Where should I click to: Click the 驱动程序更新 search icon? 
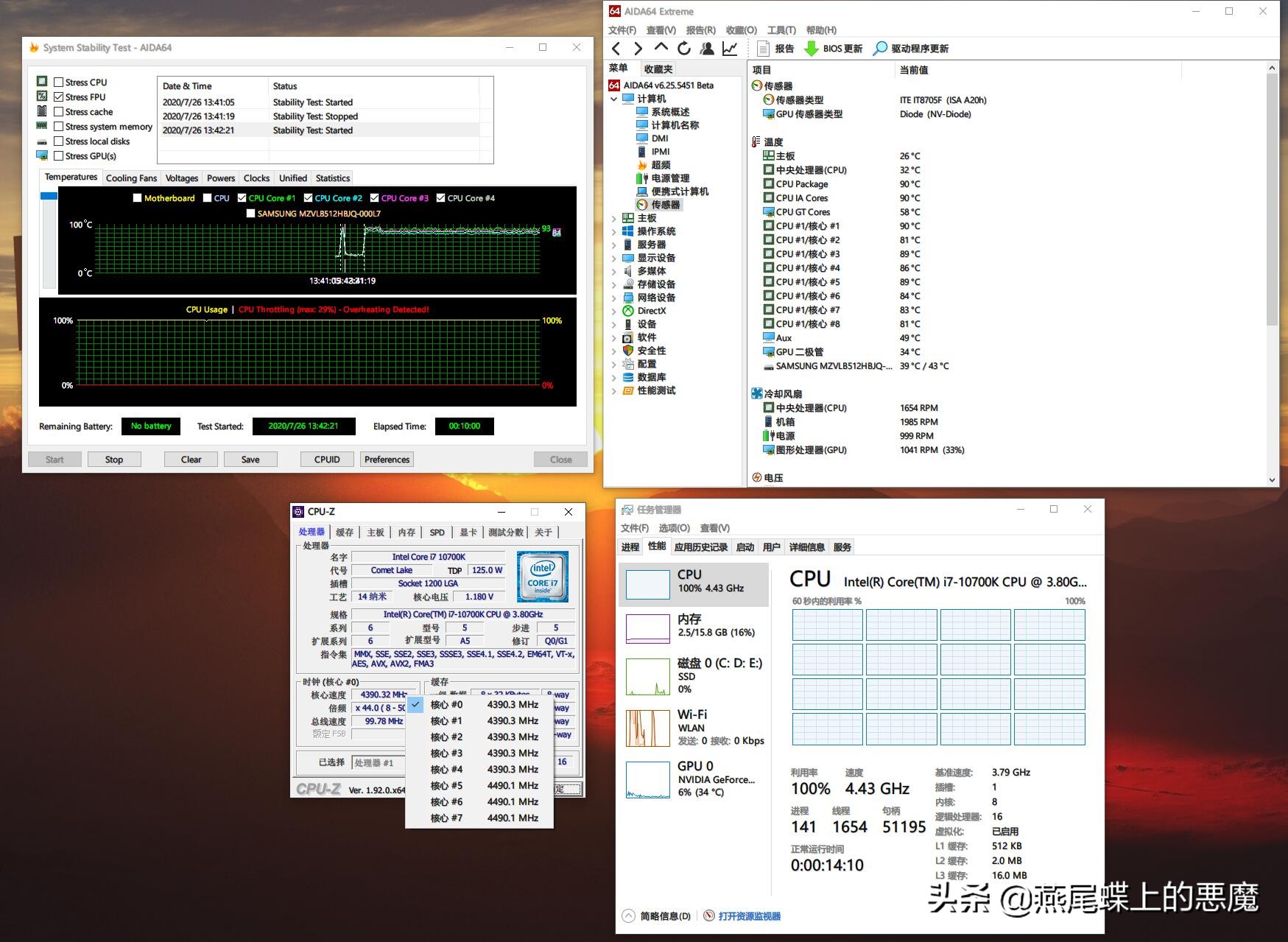[x=880, y=49]
